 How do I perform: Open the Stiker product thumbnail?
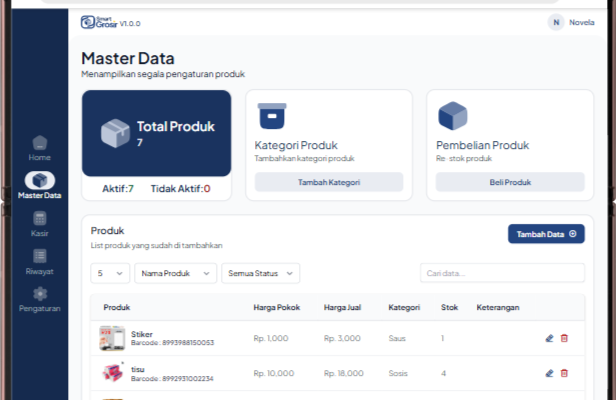(x=112, y=338)
